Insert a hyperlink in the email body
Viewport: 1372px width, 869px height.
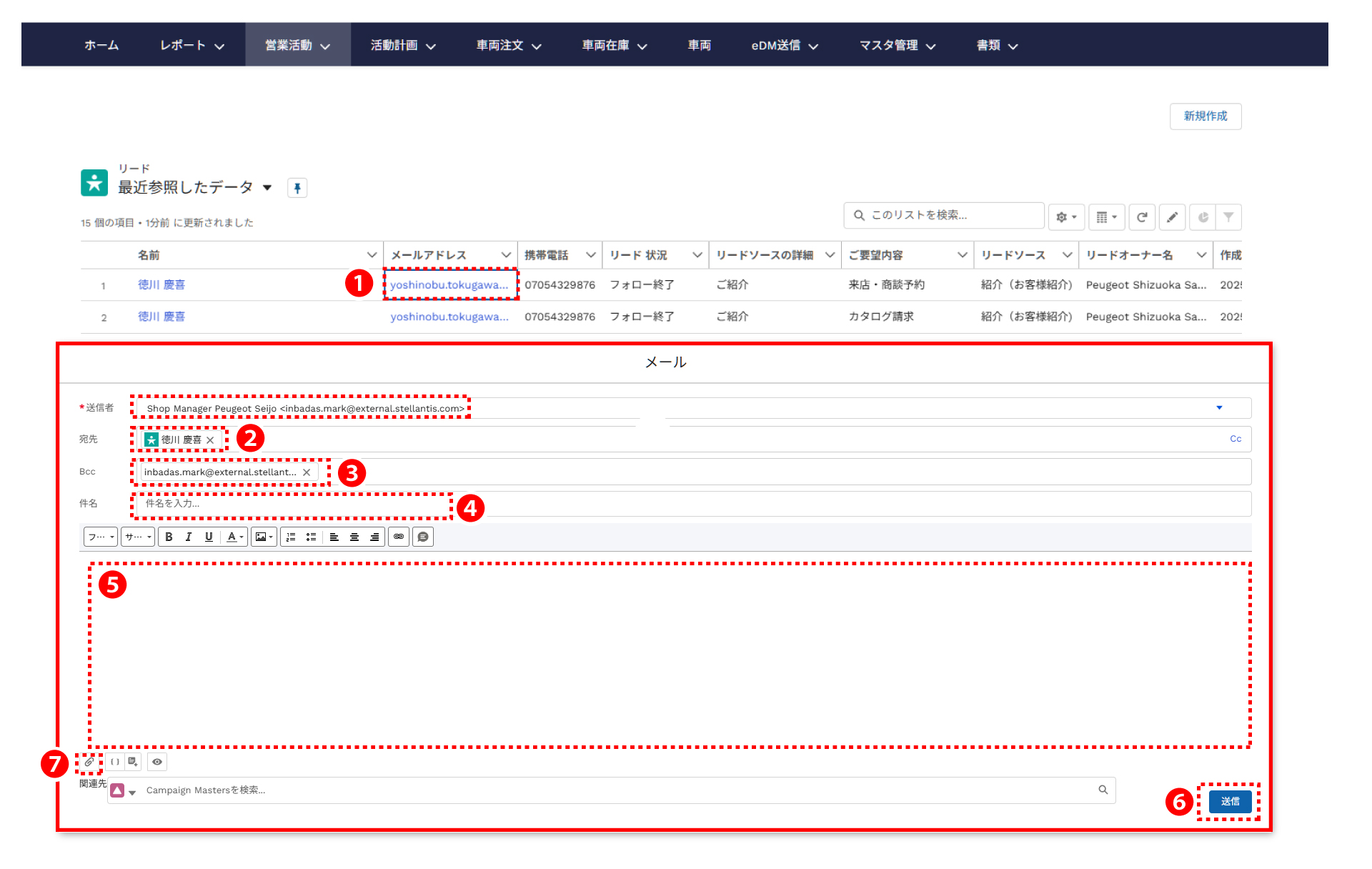click(399, 537)
